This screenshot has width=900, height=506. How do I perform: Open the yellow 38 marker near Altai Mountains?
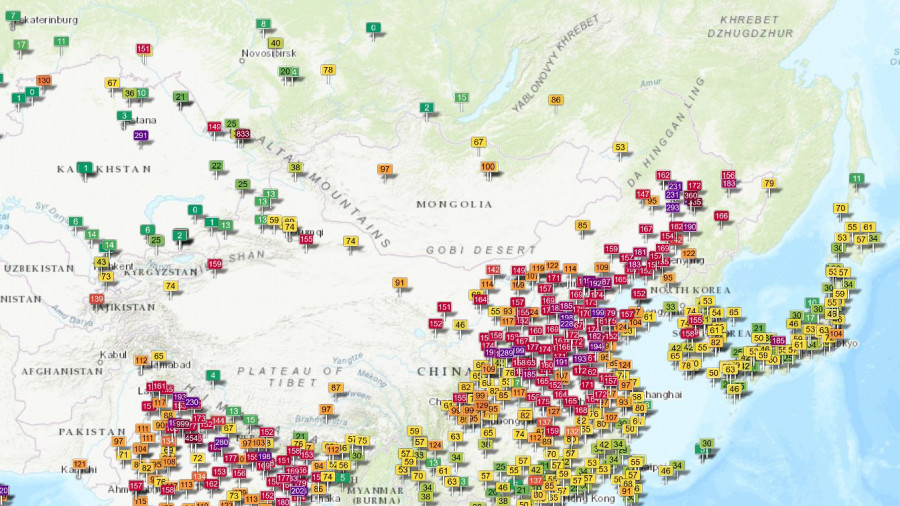coord(296,167)
